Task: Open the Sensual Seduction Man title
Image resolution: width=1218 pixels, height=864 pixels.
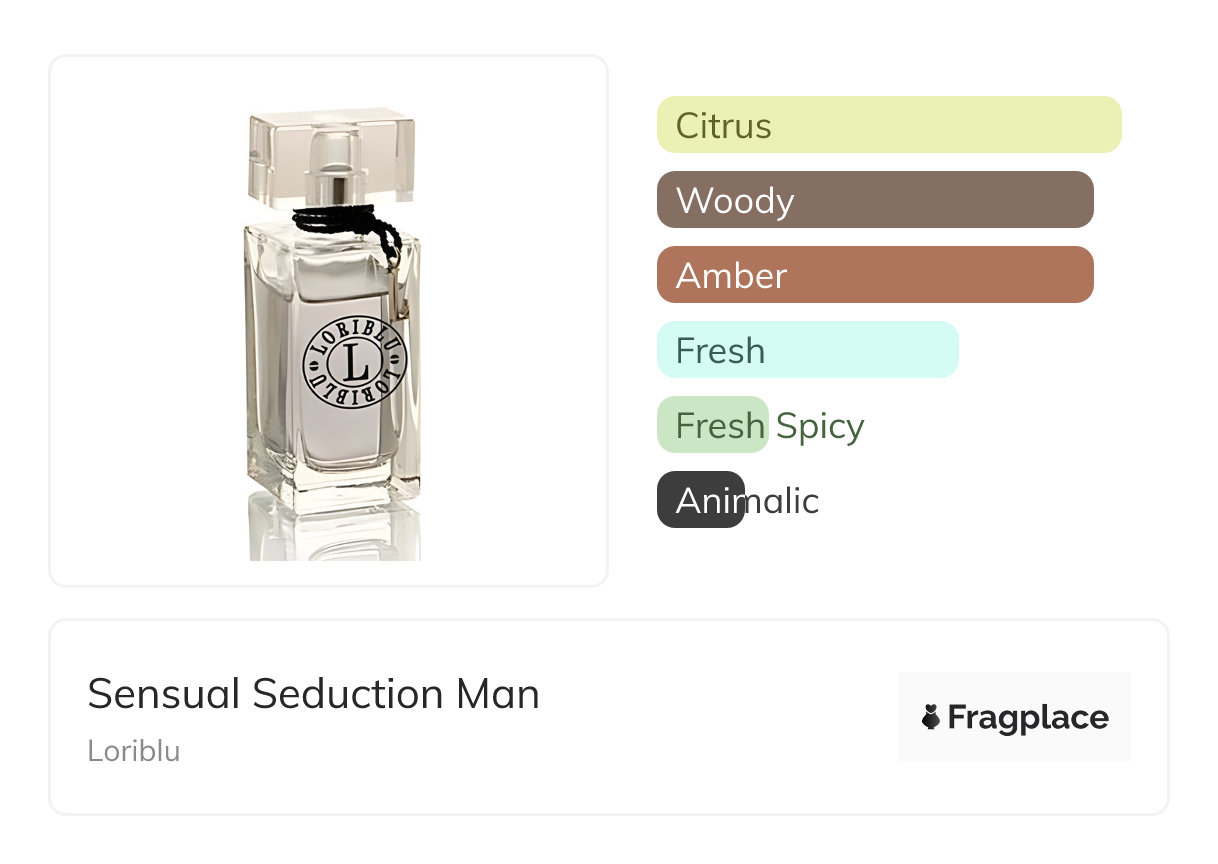Action: click(314, 694)
